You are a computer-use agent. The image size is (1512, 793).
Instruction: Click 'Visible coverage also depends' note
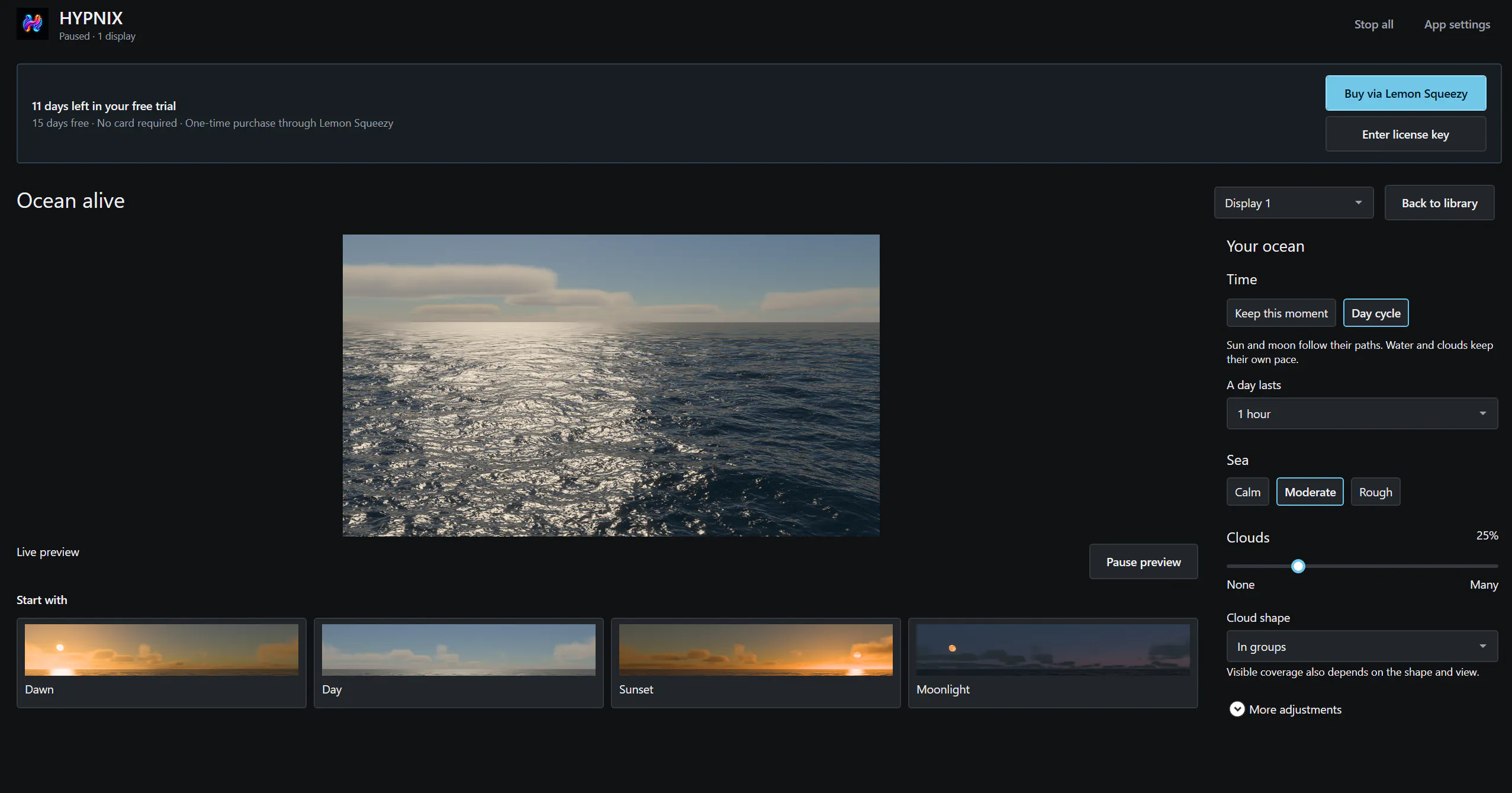coord(1352,672)
